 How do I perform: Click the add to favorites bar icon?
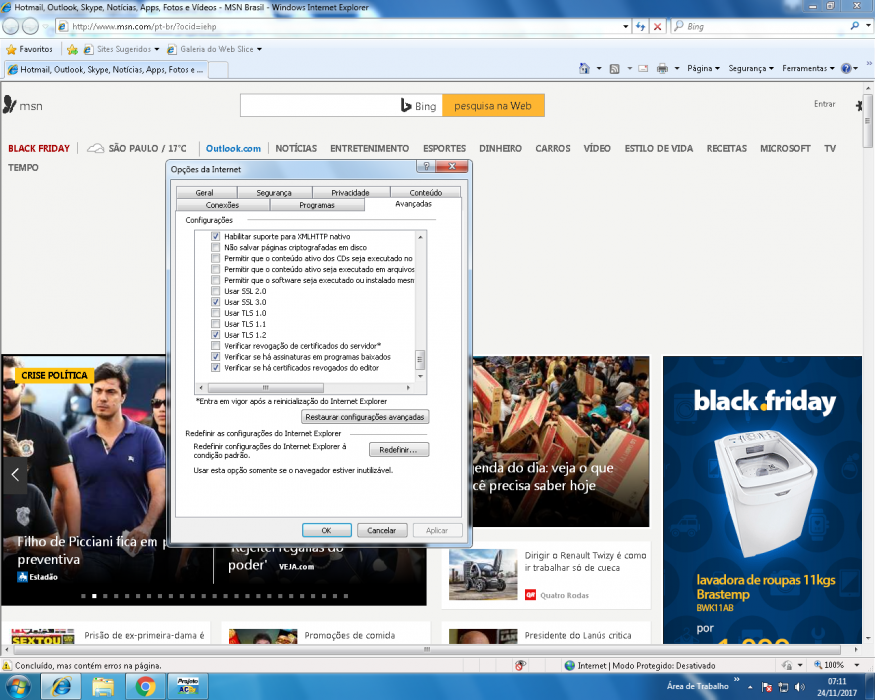72,49
